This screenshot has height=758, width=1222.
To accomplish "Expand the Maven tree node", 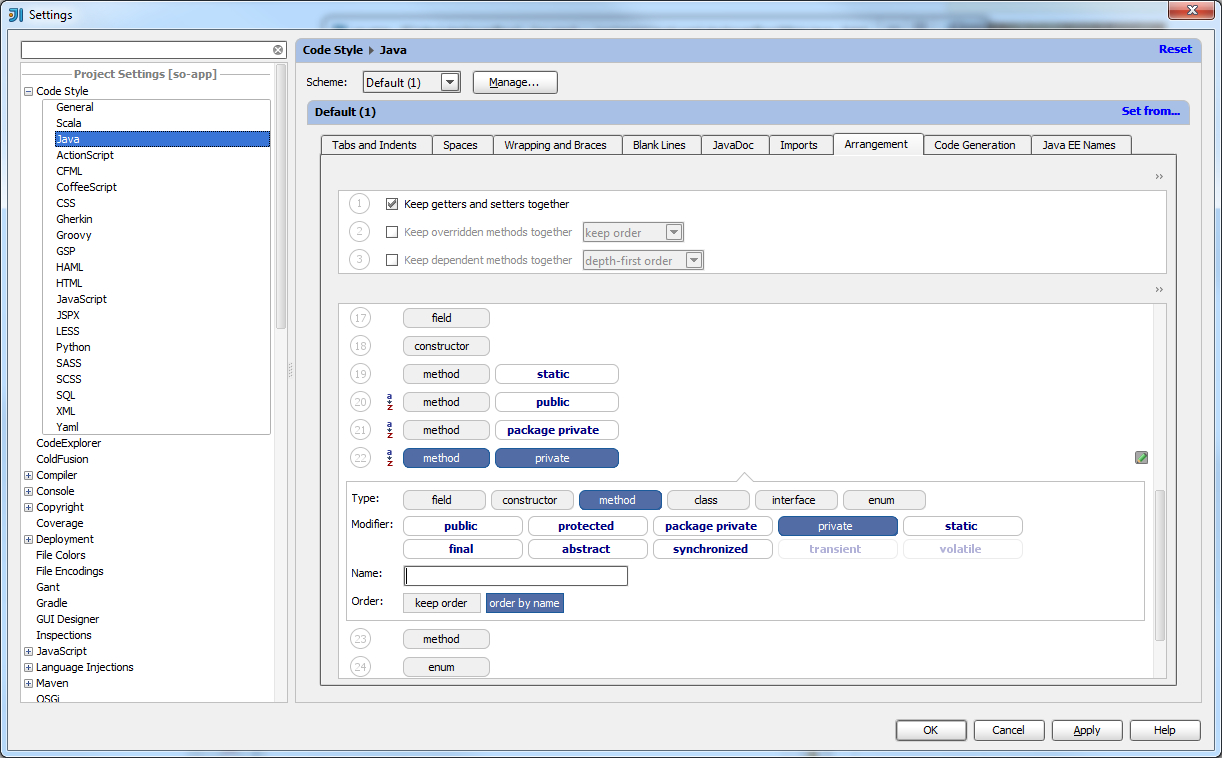I will (x=28, y=683).
